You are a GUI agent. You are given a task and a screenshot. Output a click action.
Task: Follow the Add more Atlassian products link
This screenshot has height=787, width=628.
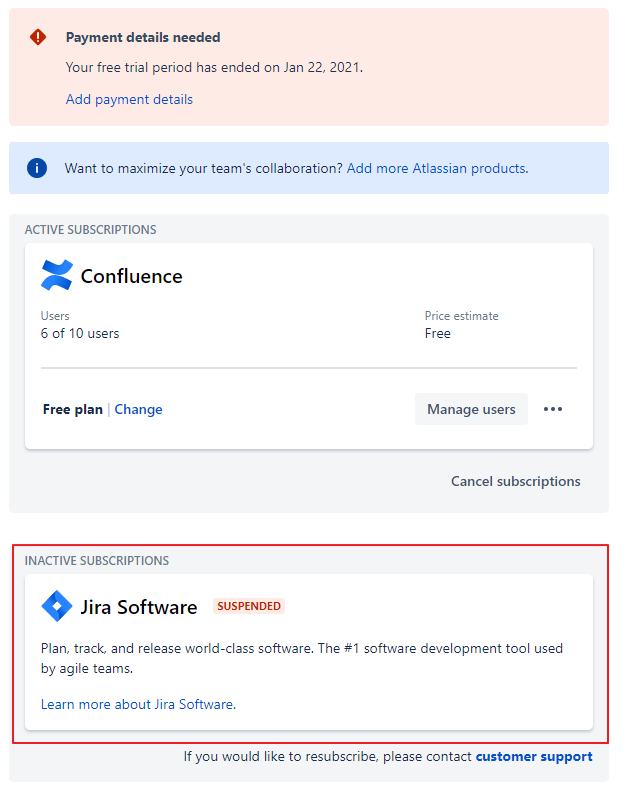435,168
